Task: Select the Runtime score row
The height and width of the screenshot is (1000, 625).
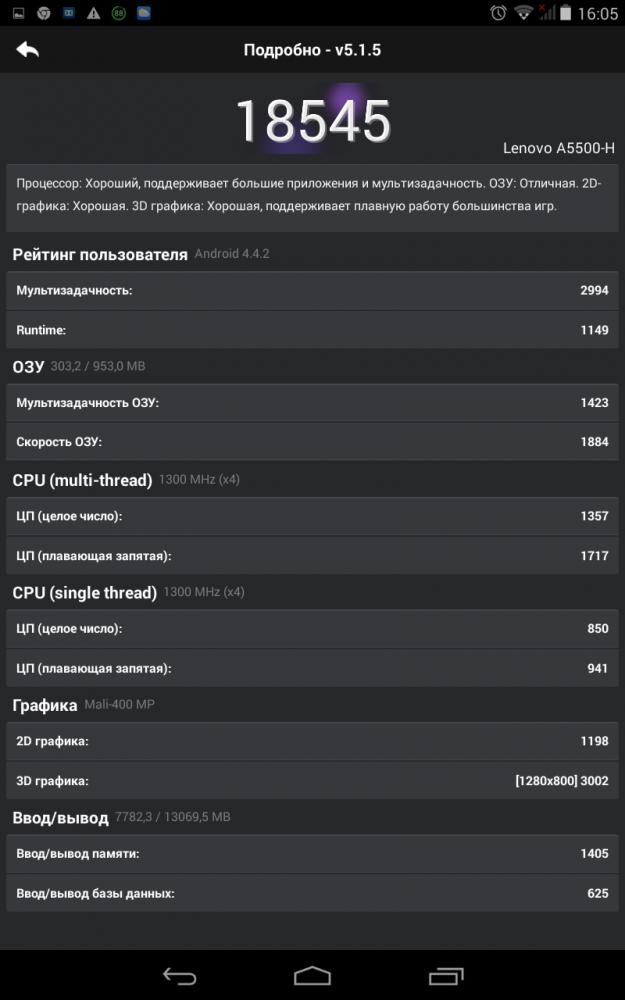Action: [312, 330]
